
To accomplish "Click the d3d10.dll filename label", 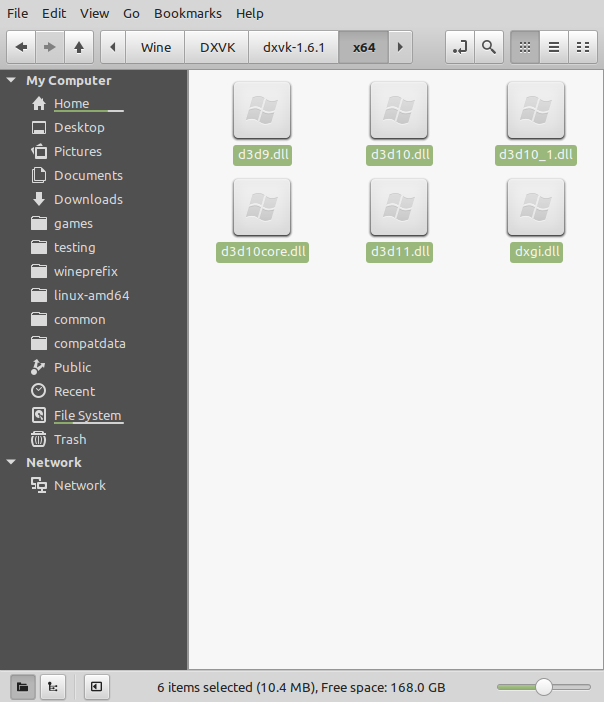I will click(399, 155).
